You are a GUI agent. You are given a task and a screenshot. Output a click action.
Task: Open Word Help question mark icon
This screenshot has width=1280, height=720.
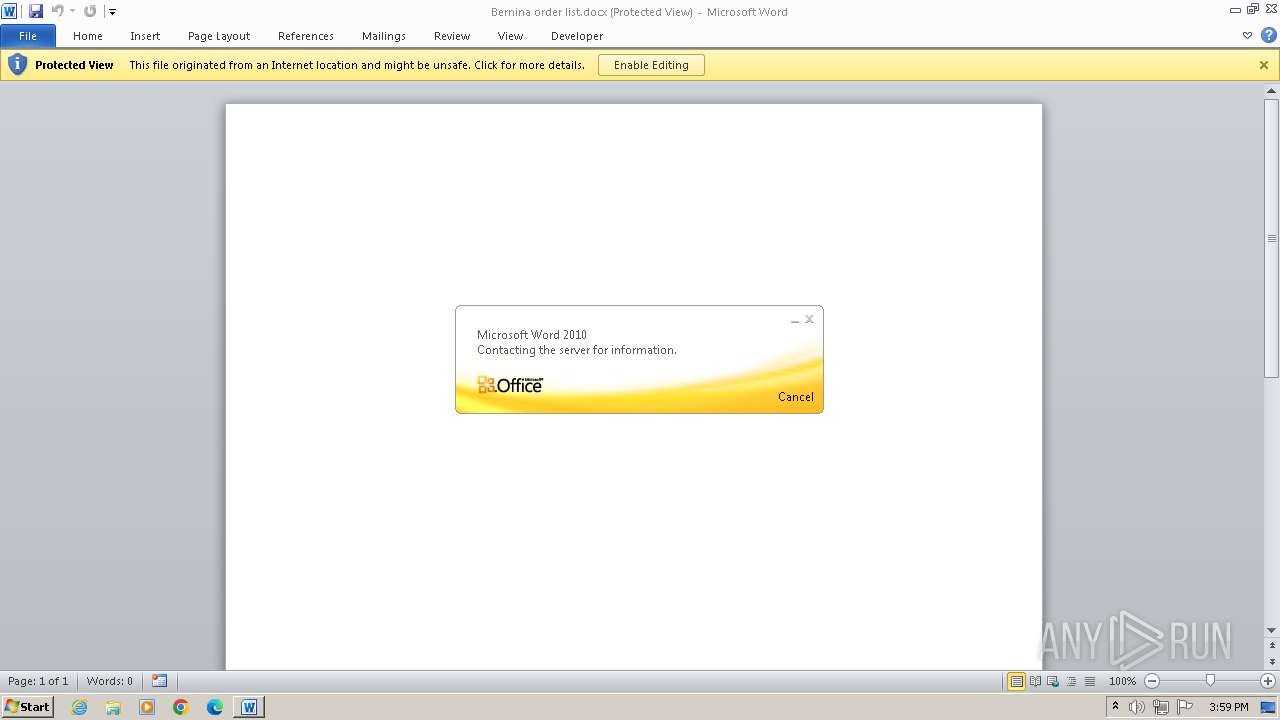pos(1268,35)
